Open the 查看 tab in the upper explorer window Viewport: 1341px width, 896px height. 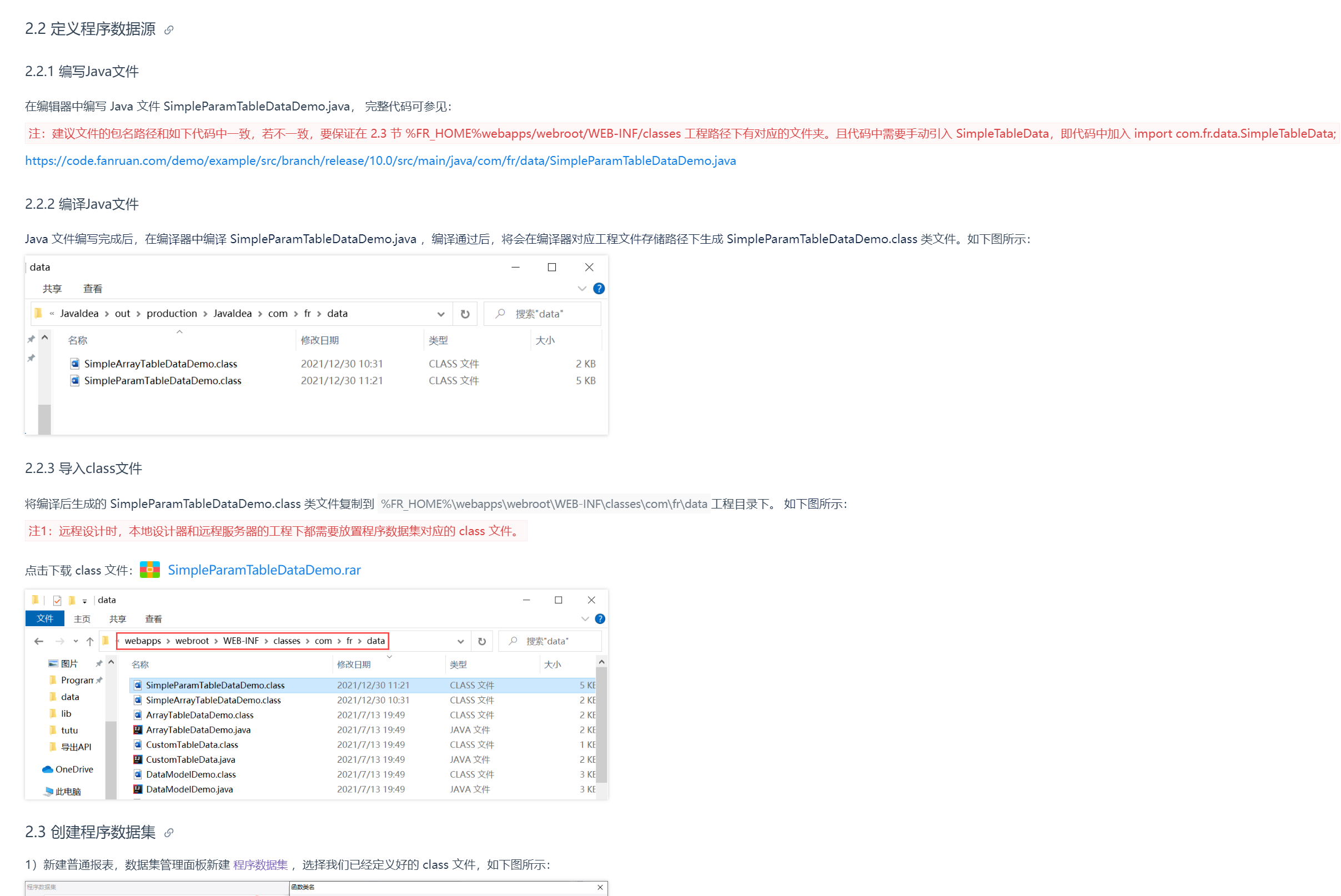coord(93,289)
